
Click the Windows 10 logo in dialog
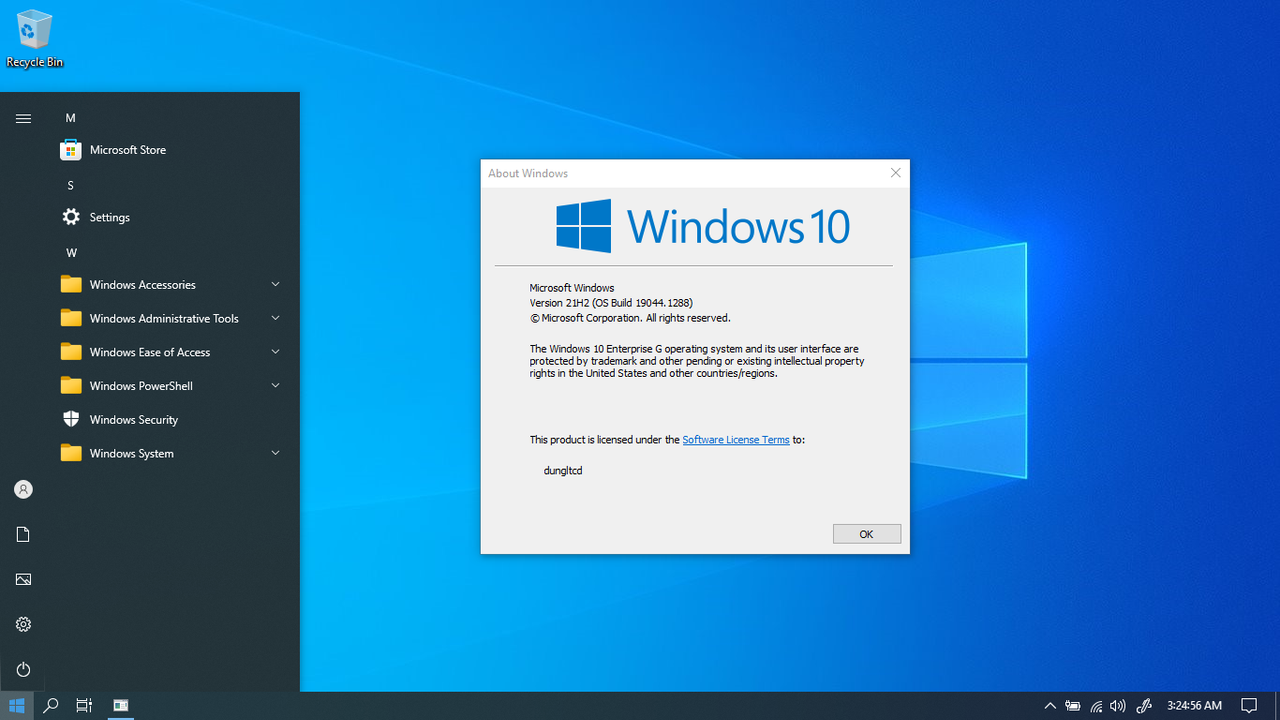(703, 226)
